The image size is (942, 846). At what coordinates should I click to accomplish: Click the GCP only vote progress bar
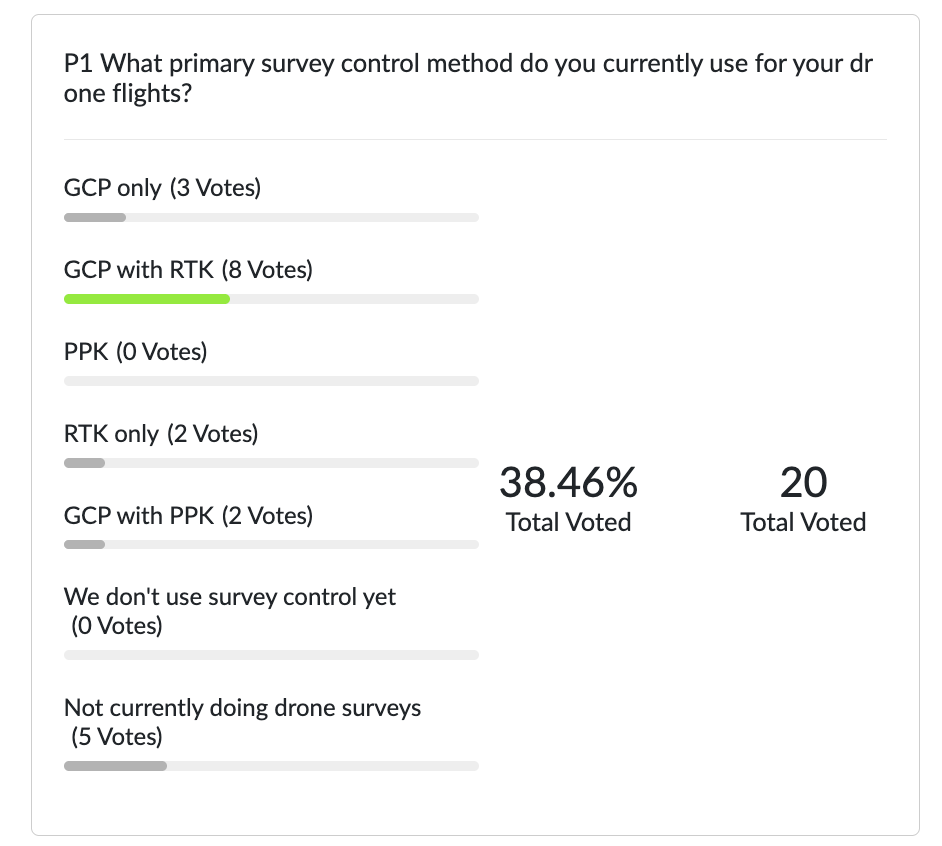coord(271,217)
